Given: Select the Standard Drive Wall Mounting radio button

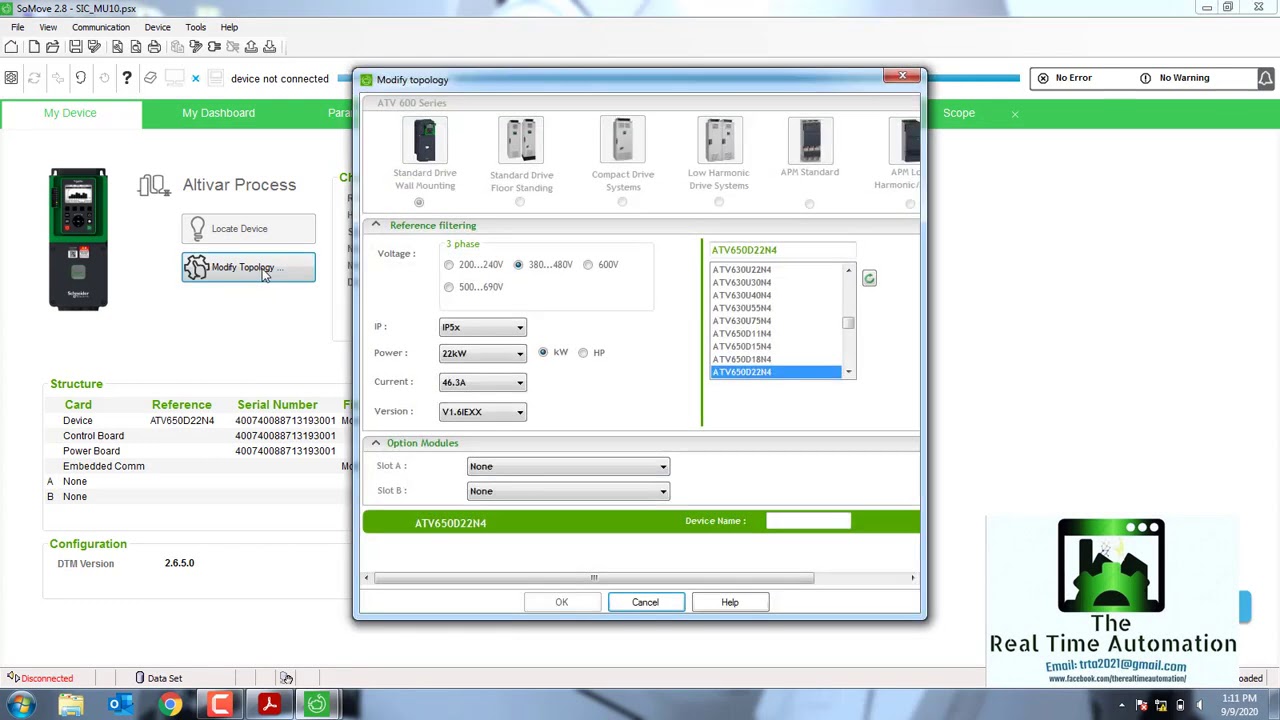Looking at the screenshot, I should click(419, 202).
